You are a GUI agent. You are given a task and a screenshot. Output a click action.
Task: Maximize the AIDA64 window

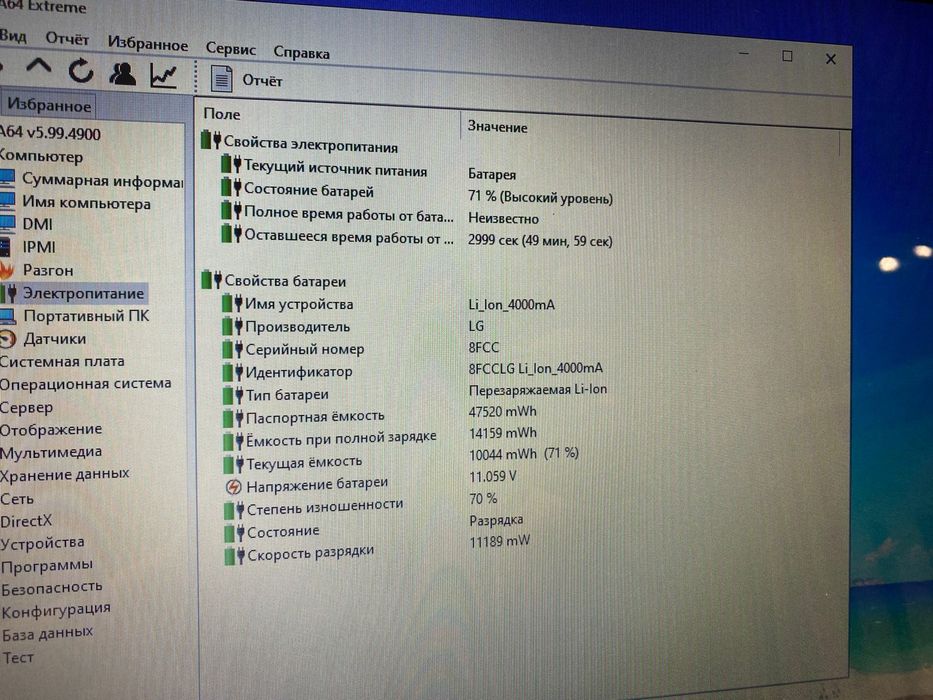pos(787,56)
